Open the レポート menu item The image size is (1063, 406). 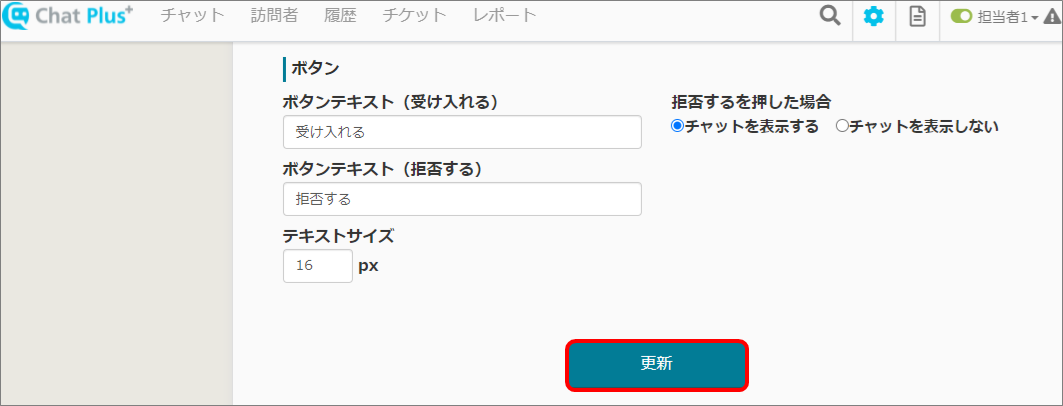[x=505, y=16]
